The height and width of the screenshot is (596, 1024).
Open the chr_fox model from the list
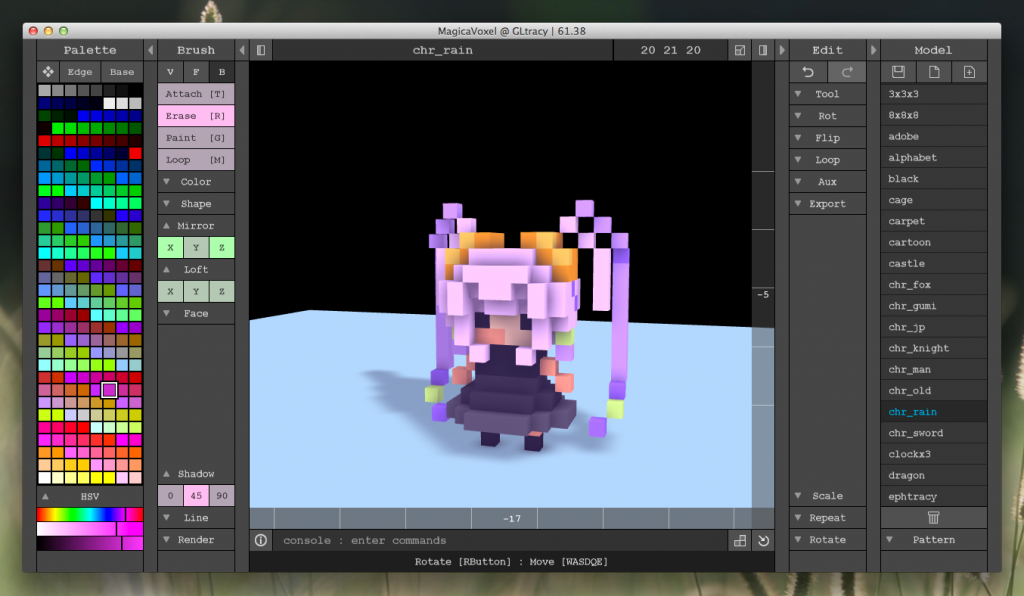point(907,284)
